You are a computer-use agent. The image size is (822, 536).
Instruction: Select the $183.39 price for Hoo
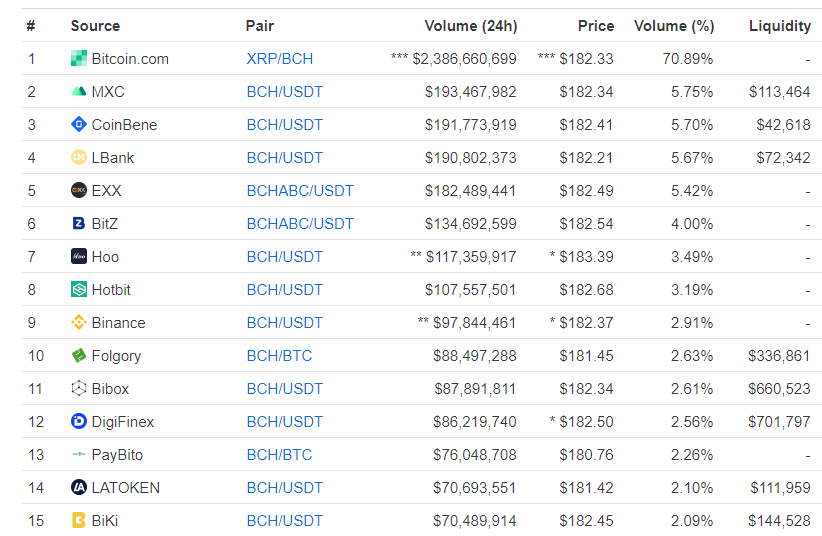[x=586, y=257]
